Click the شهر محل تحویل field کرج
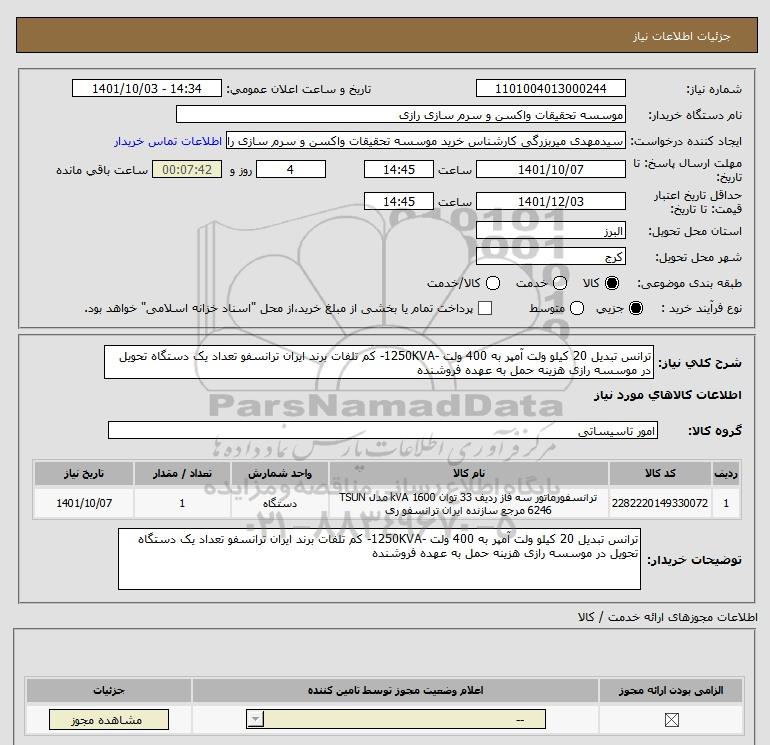770x745 pixels. coord(550,256)
